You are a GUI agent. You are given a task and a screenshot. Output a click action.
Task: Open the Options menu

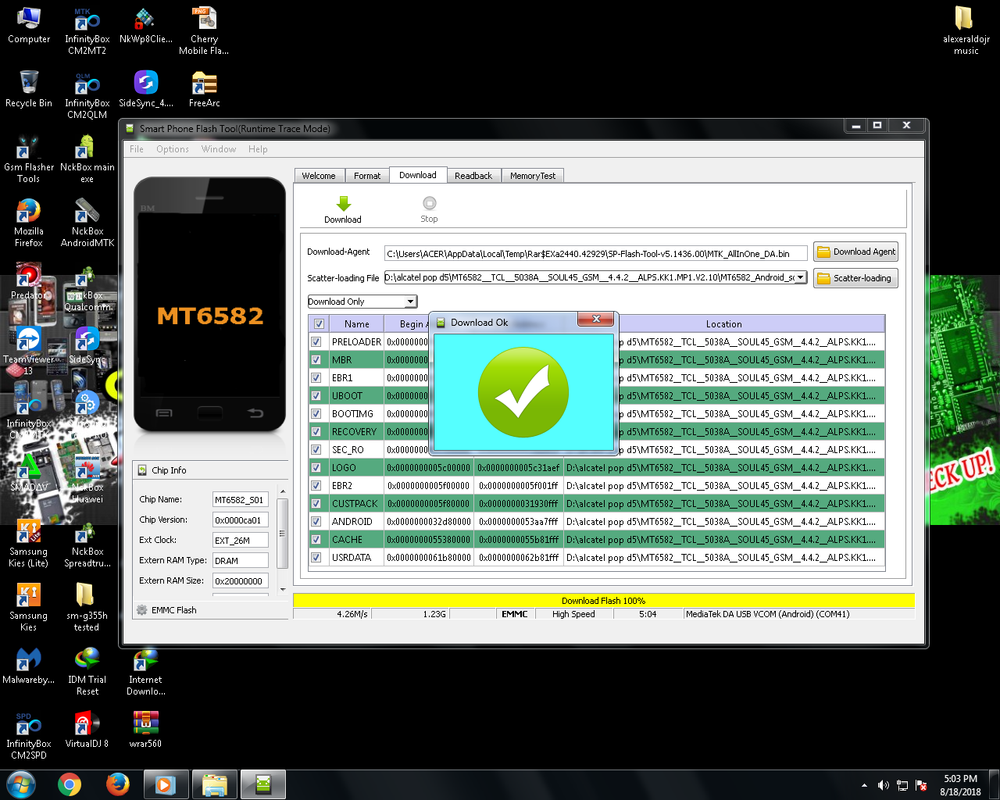172,149
